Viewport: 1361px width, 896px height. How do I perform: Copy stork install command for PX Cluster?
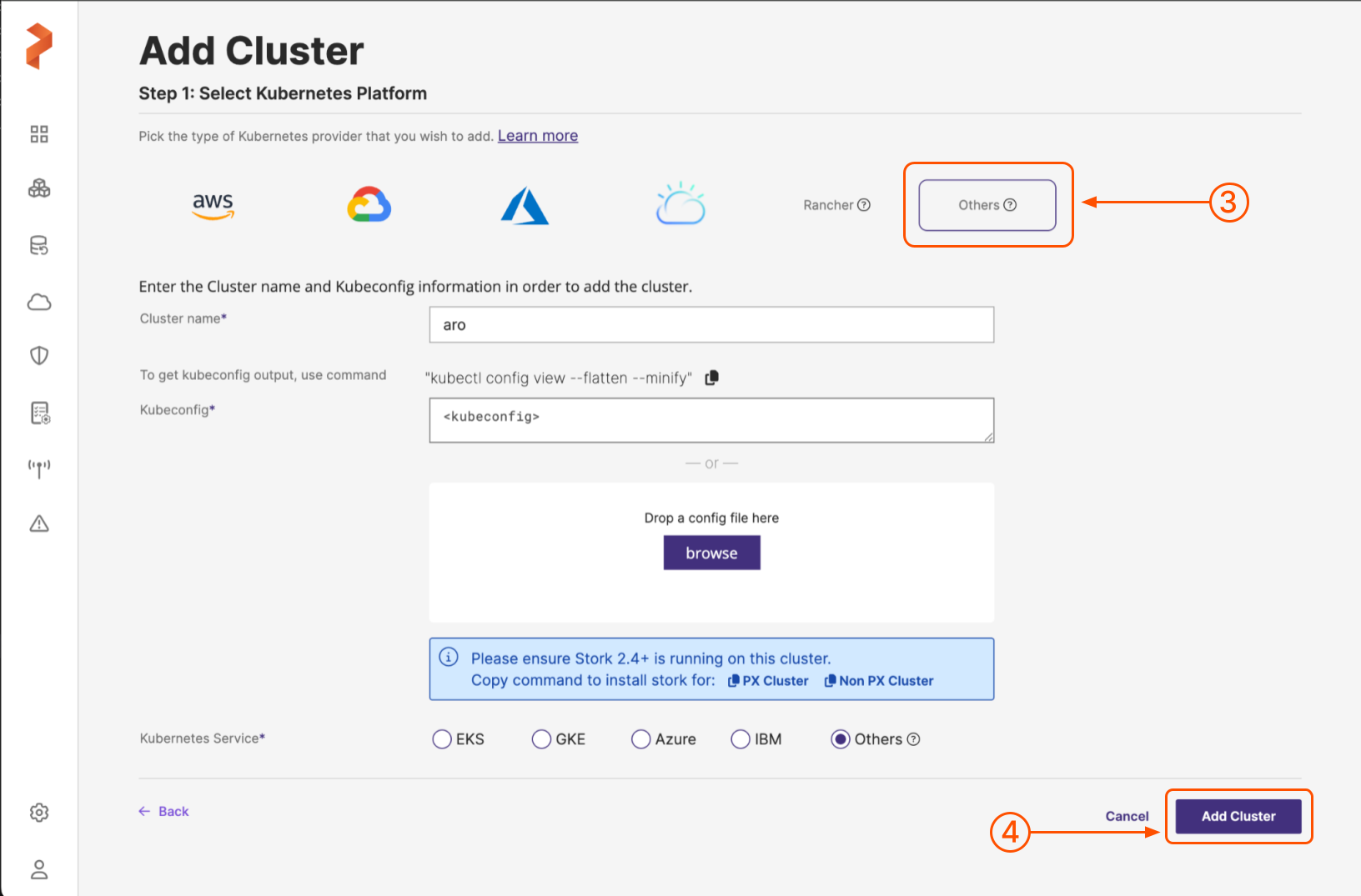[x=768, y=681]
